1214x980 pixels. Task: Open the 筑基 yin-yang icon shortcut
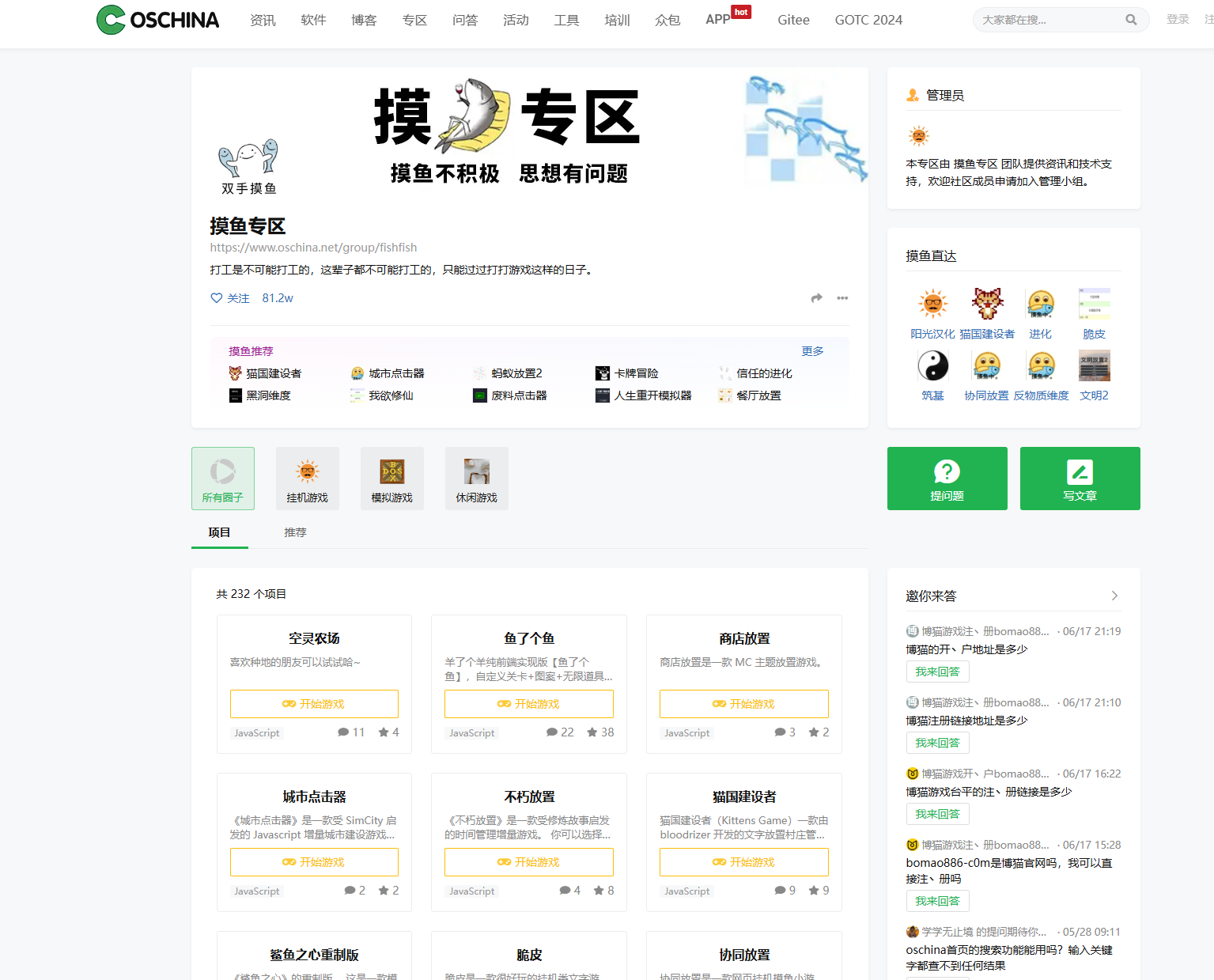click(x=932, y=366)
